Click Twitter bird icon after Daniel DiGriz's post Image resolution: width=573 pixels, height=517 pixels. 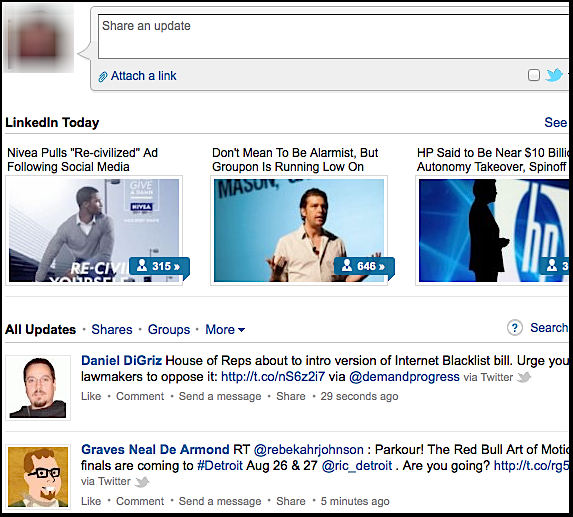524,377
